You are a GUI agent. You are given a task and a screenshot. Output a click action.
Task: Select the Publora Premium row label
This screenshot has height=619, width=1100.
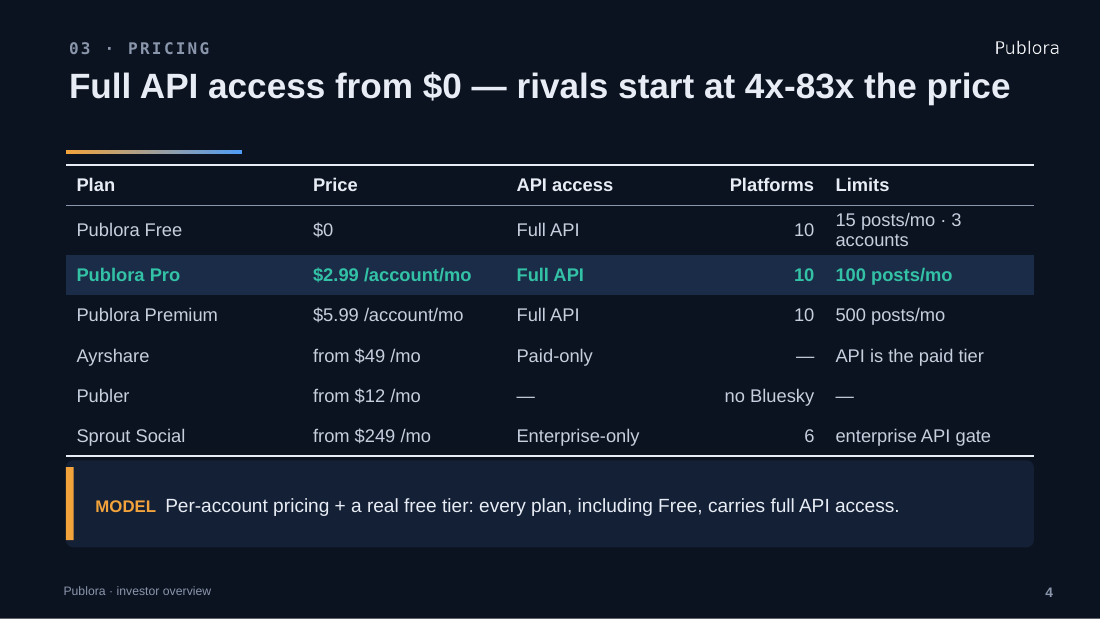click(x=147, y=315)
